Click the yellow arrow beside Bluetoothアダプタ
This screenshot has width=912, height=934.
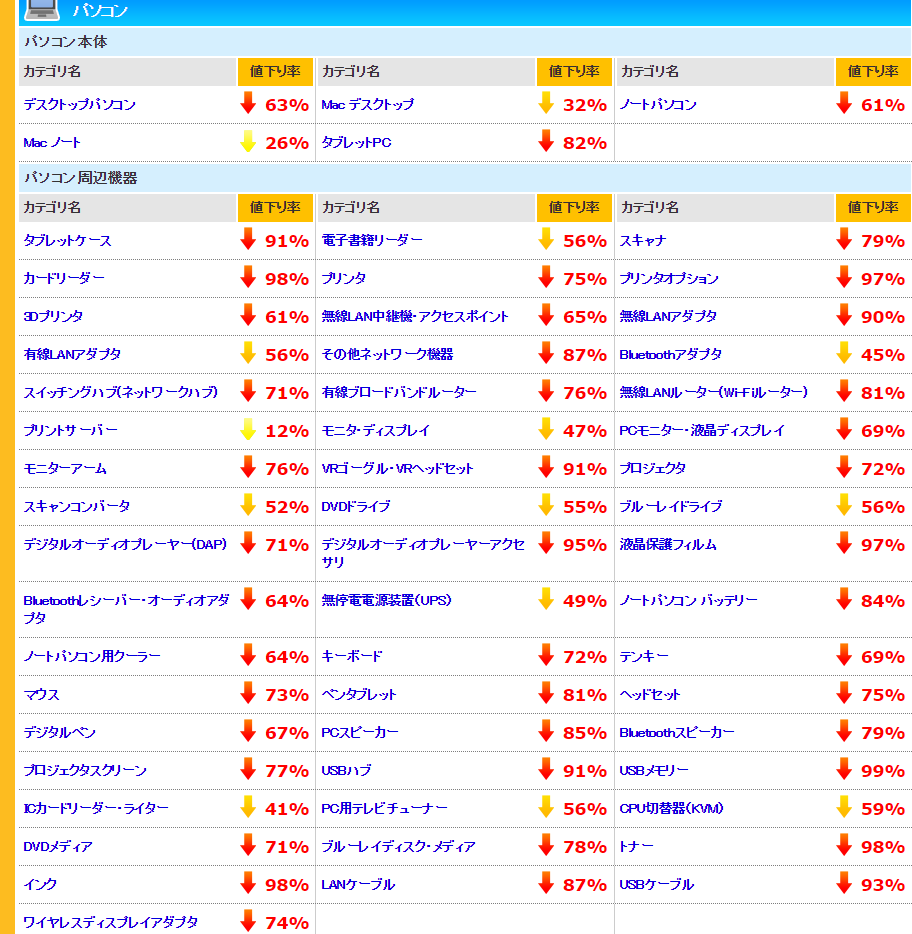click(x=844, y=354)
